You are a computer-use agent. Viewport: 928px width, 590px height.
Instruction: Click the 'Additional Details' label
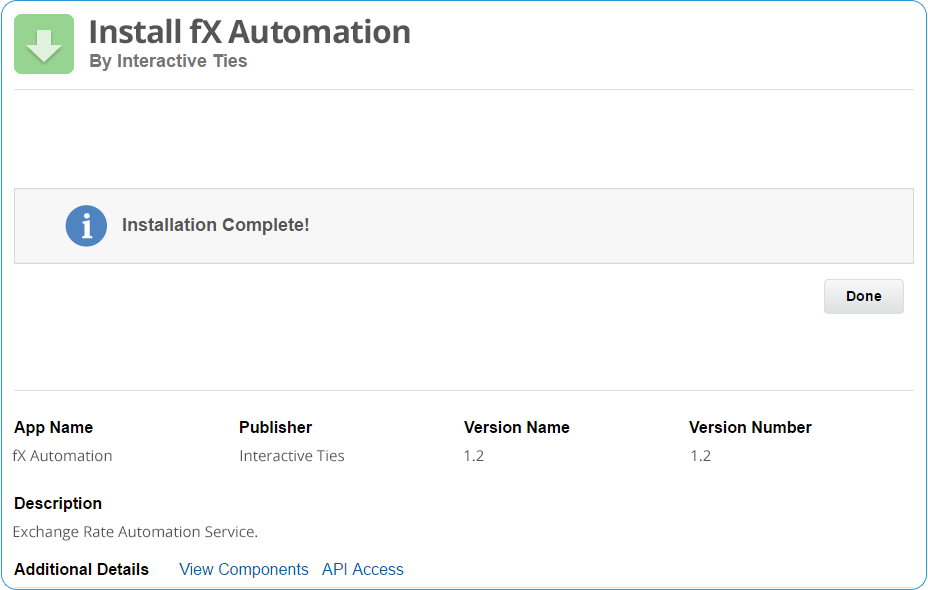point(82,569)
